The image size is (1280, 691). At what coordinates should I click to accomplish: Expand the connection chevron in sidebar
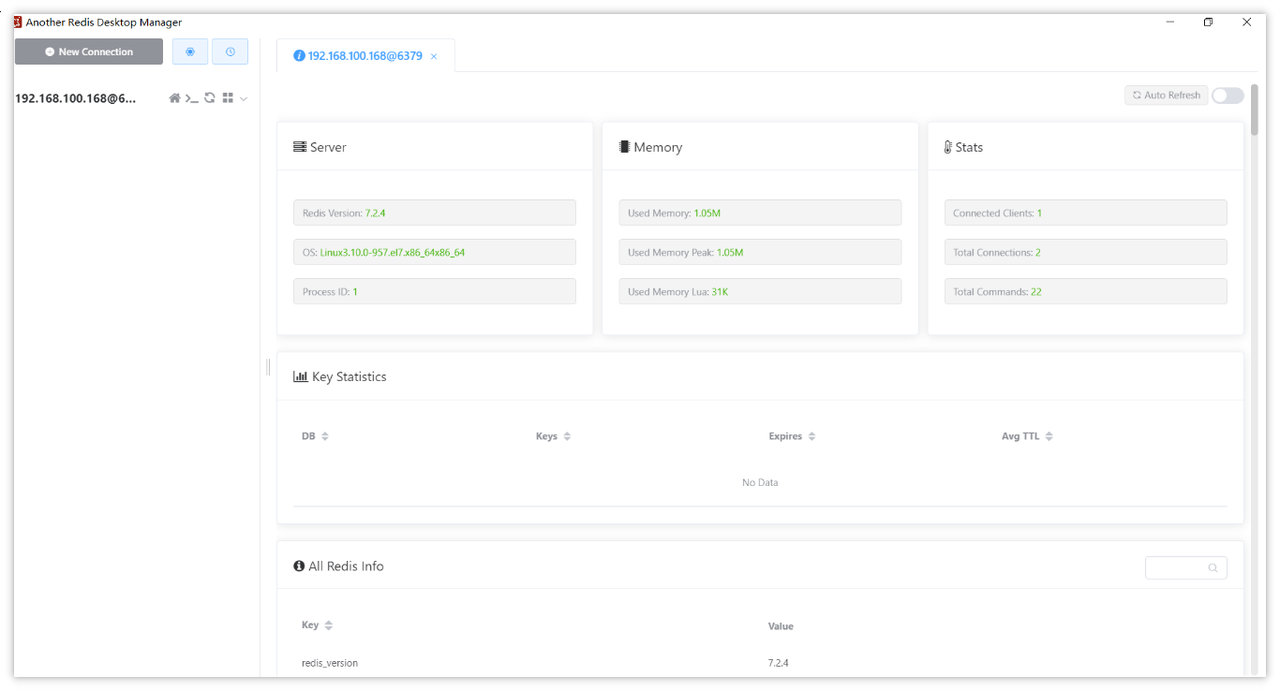244,99
